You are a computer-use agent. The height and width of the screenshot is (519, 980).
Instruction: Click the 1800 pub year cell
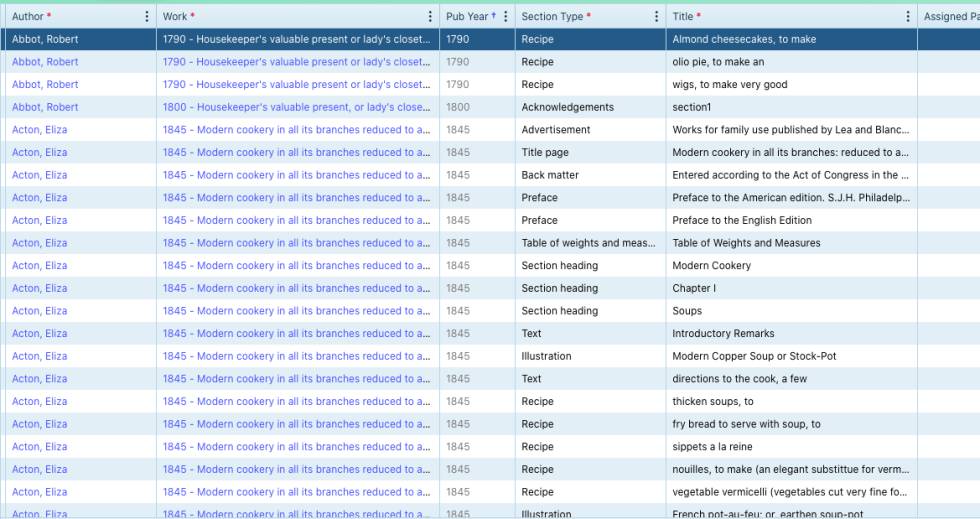pyautogui.click(x=458, y=107)
